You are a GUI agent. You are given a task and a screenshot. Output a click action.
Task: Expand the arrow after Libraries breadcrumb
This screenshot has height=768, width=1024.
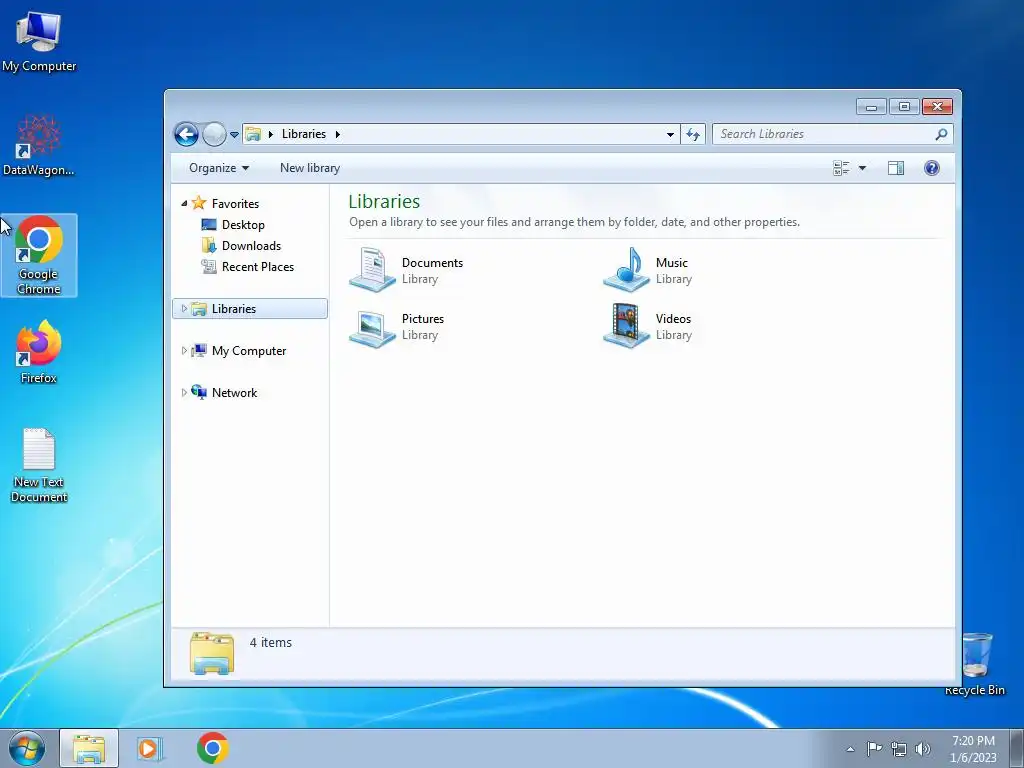point(338,135)
